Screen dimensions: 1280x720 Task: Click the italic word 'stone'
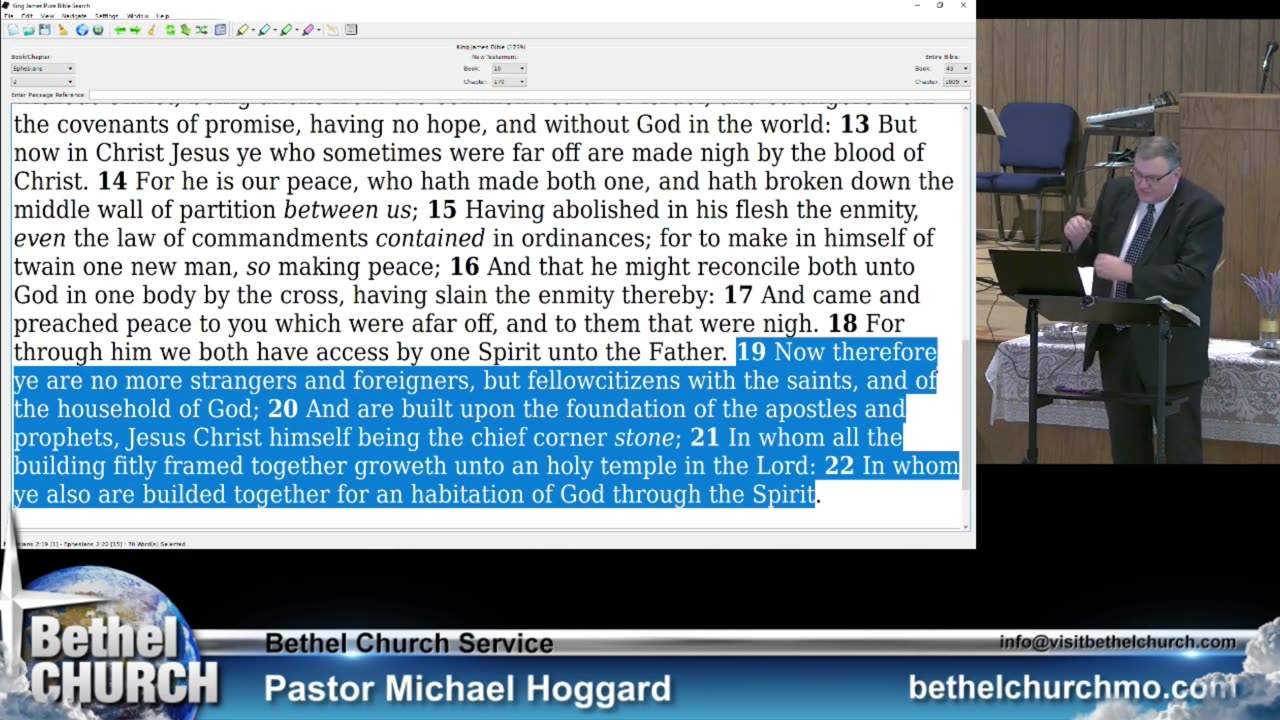[x=644, y=438]
